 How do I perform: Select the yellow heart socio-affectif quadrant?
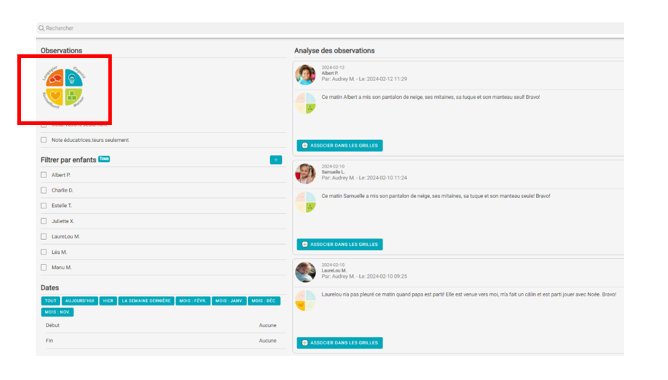[55, 97]
